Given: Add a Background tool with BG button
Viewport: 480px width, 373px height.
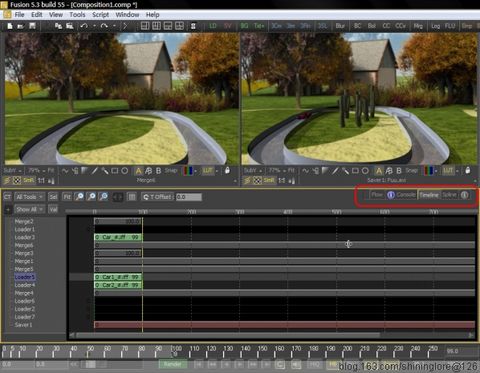Looking at the screenshot, I should (x=244, y=26).
